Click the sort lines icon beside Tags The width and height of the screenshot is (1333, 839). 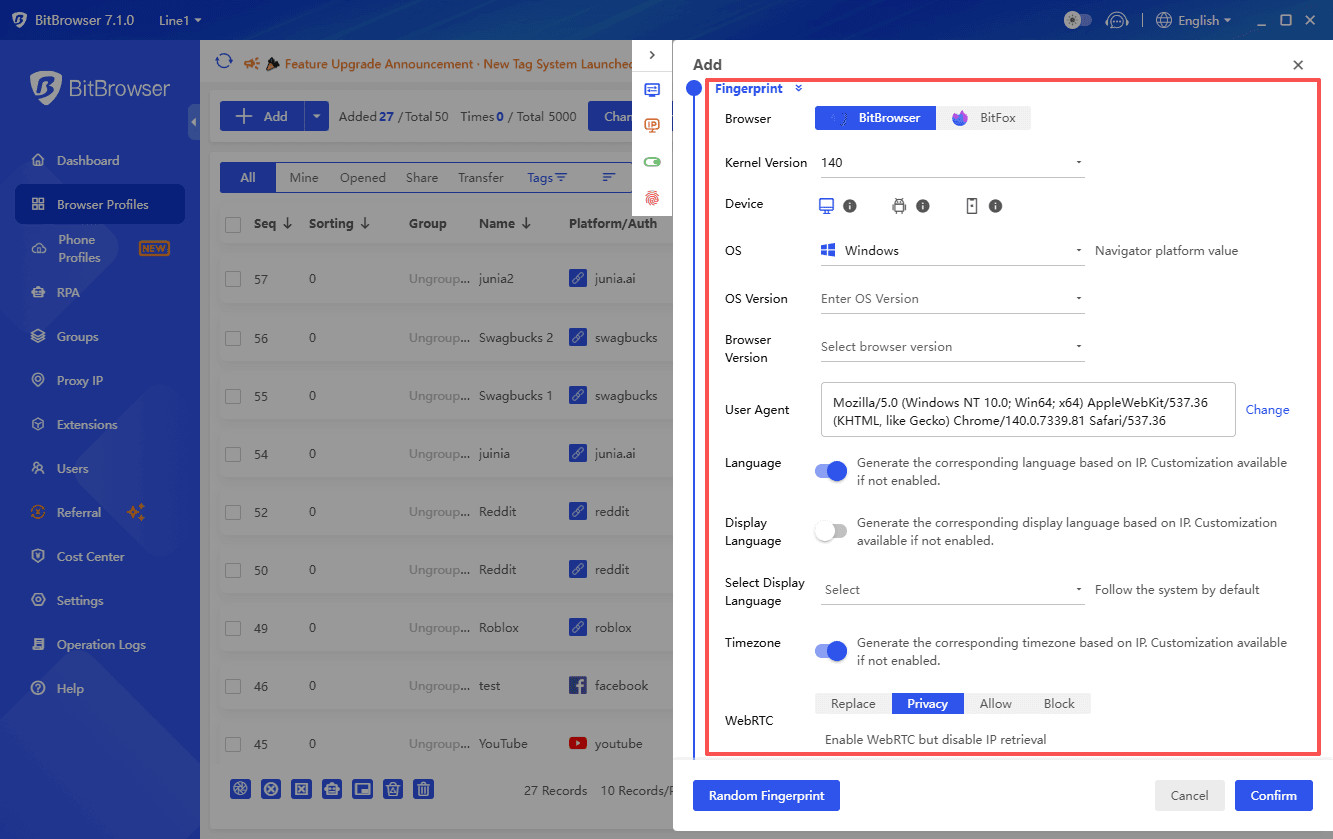[609, 178]
